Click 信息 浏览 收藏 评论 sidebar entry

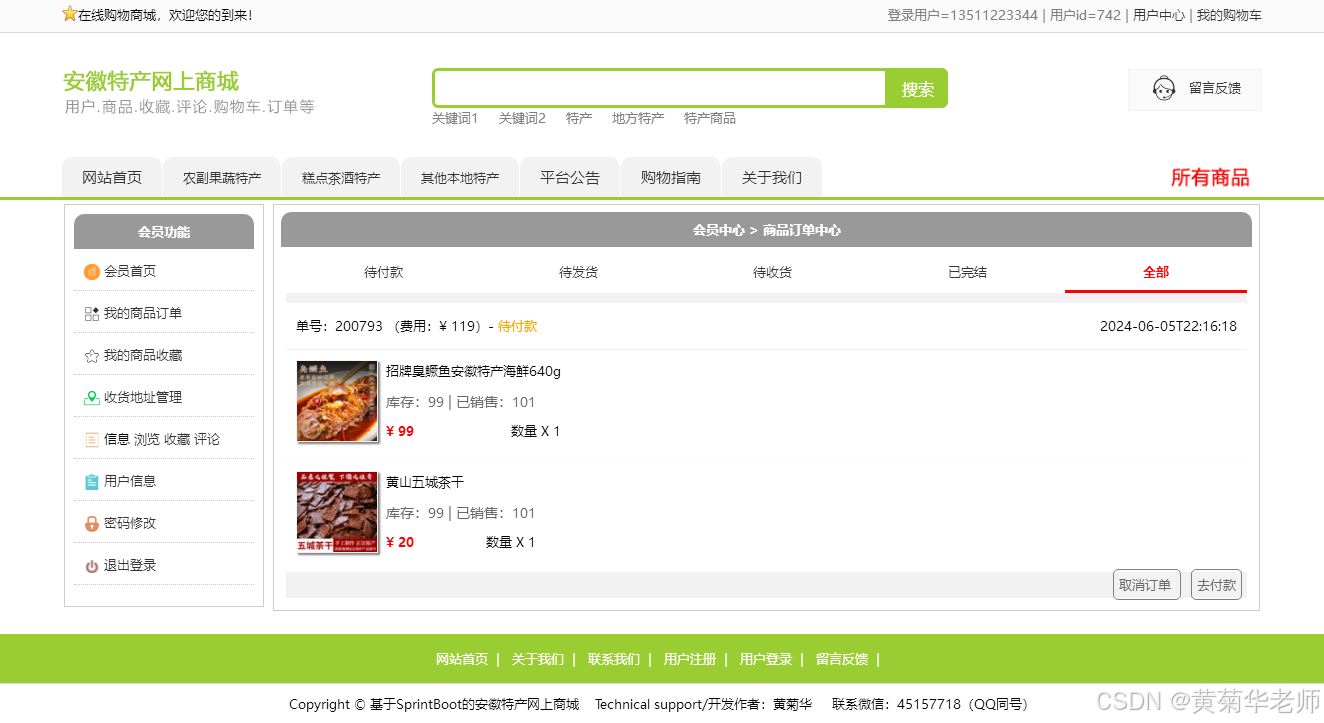click(164, 439)
